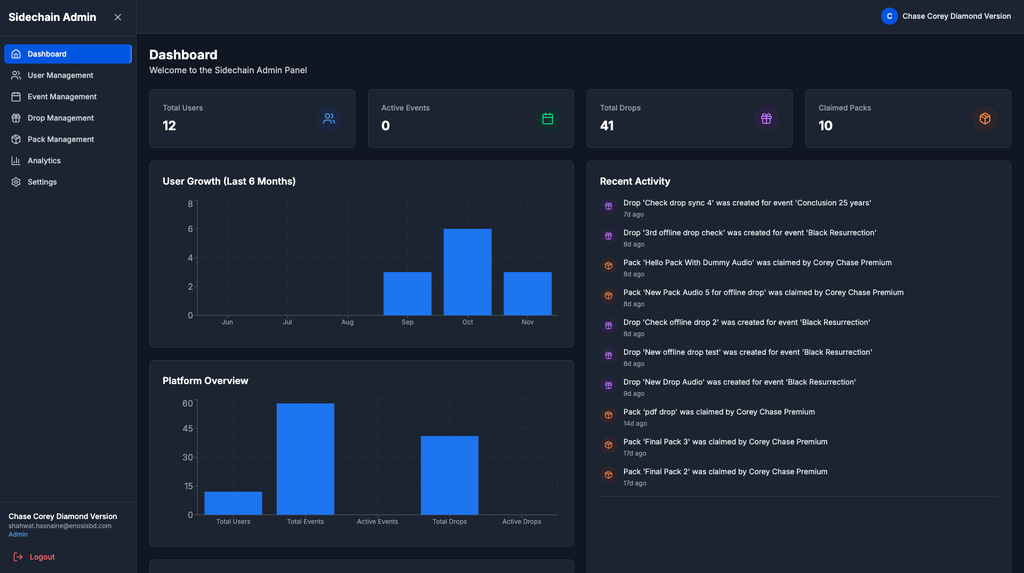This screenshot has height=573, width=1024.
Task: Open the Dashboard menu item
Action: click(x=68, y=54)
